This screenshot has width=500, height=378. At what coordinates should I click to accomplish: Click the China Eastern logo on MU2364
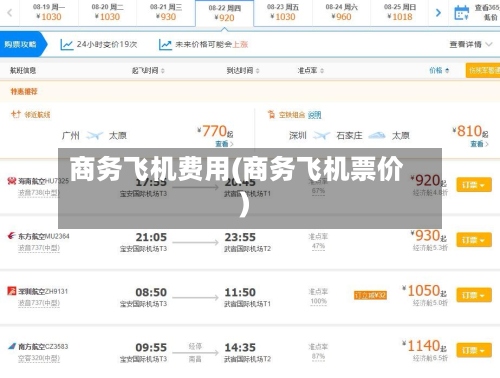[12, 236]
